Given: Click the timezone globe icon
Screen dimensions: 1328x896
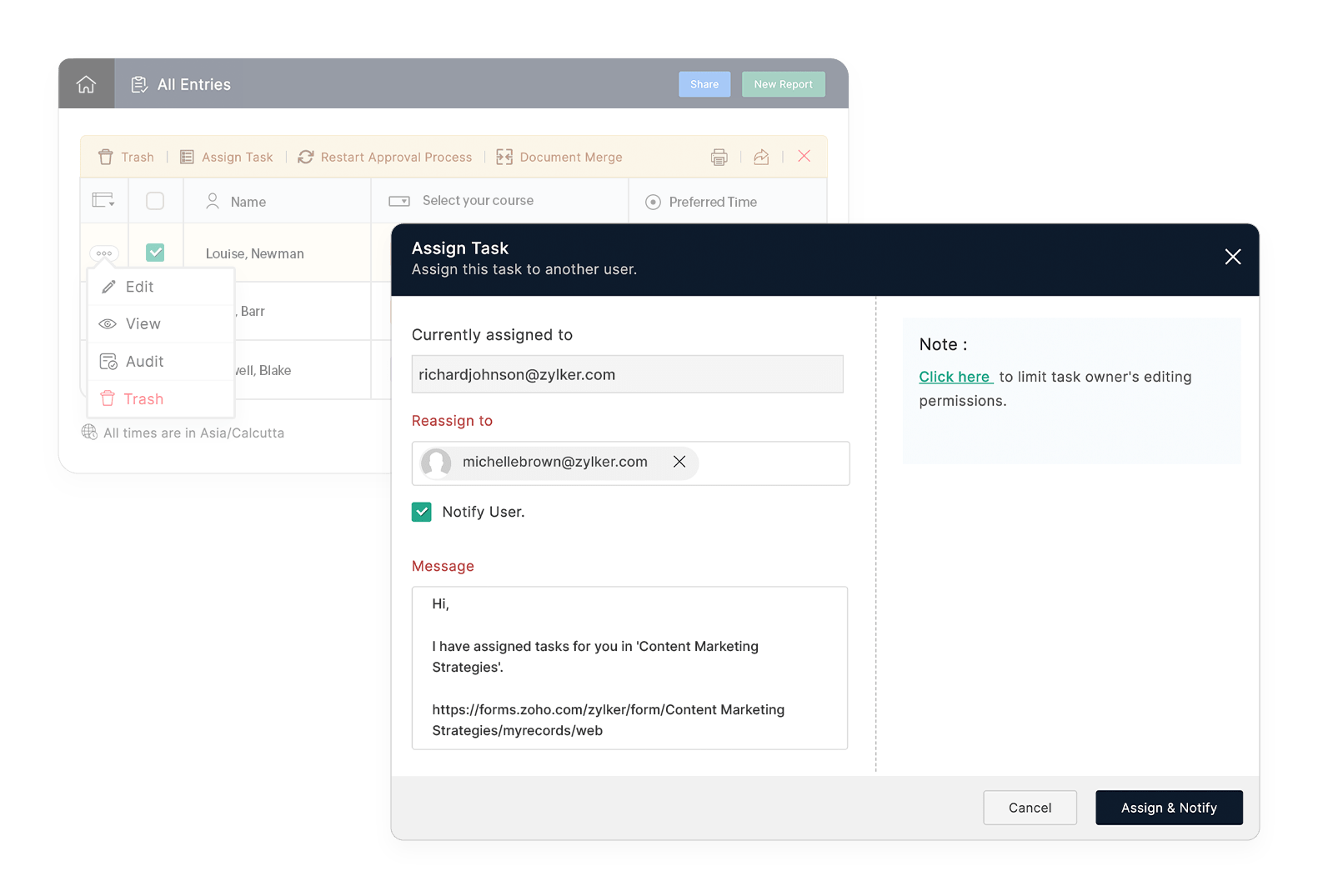Looking at the screenshot, I should pos(89,432).
